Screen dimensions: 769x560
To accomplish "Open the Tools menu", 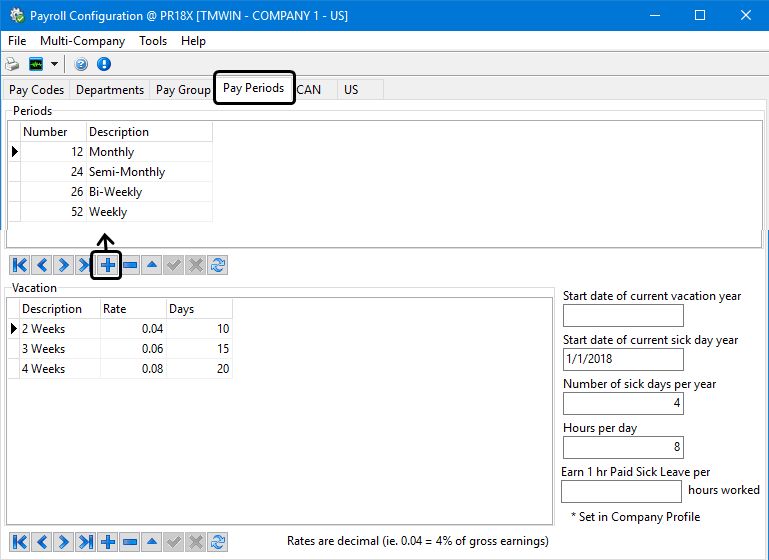I will point(153,41).
